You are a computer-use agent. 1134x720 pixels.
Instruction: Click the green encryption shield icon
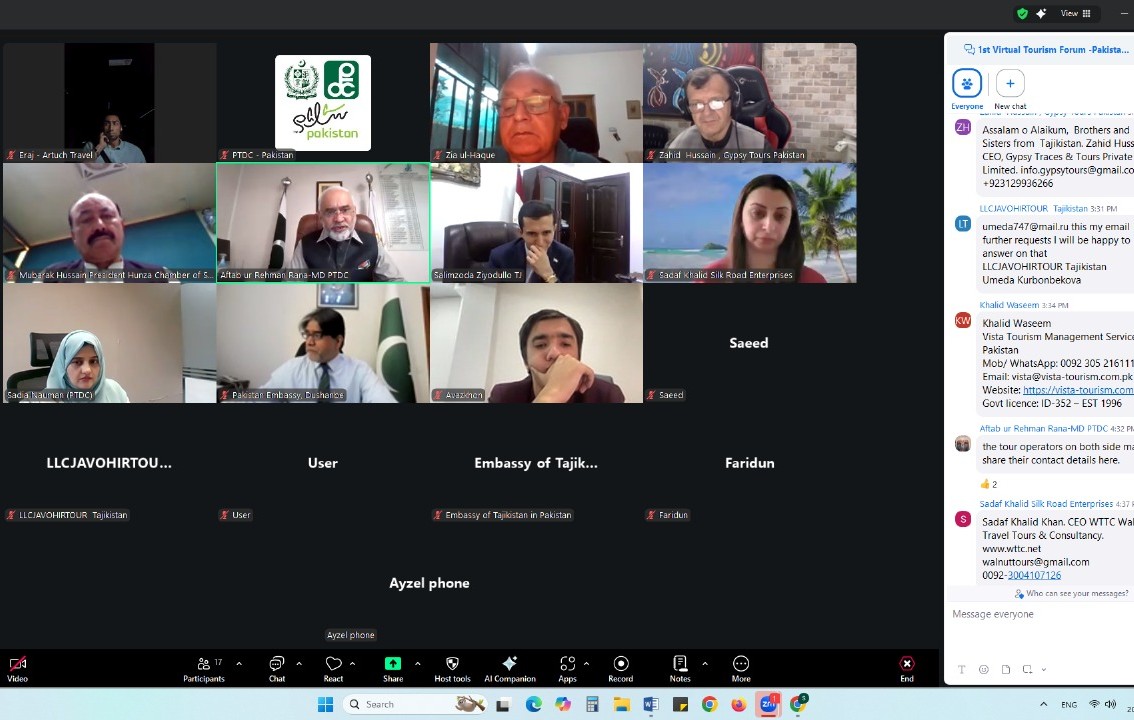click(1022, 14)
